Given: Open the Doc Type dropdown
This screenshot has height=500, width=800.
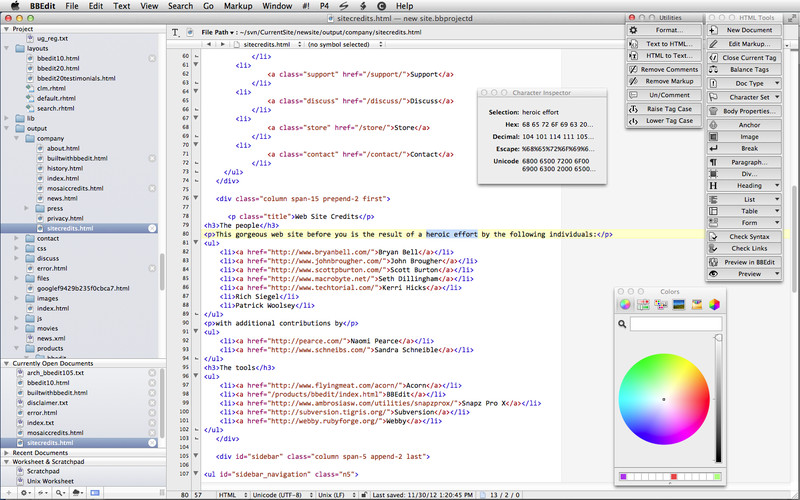Looking at the screenshot, I should pyautogui.click(x=749, y=83).
